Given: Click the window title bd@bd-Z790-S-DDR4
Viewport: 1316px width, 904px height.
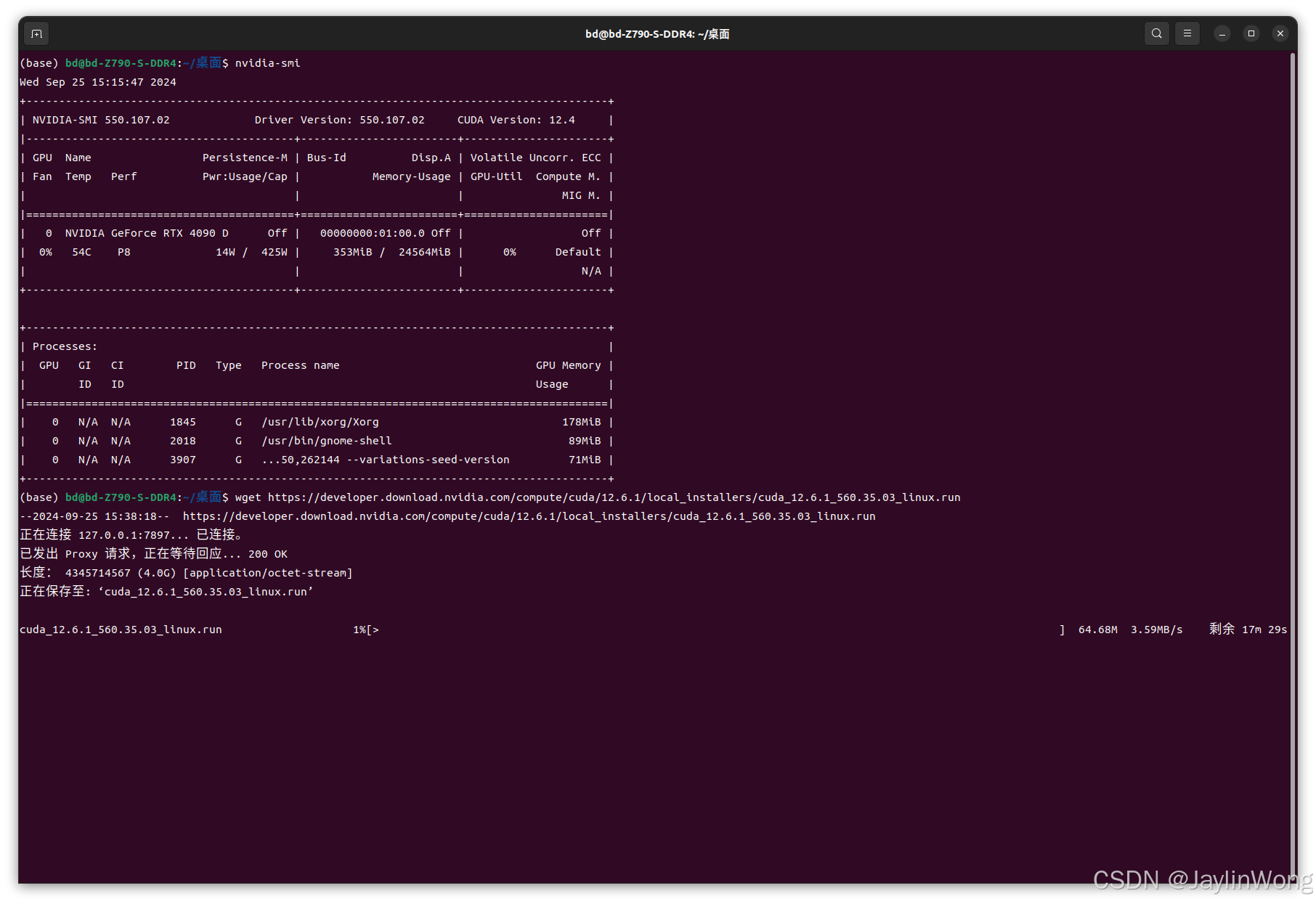Looking at the screenshot, I should [x=657, y=34].
